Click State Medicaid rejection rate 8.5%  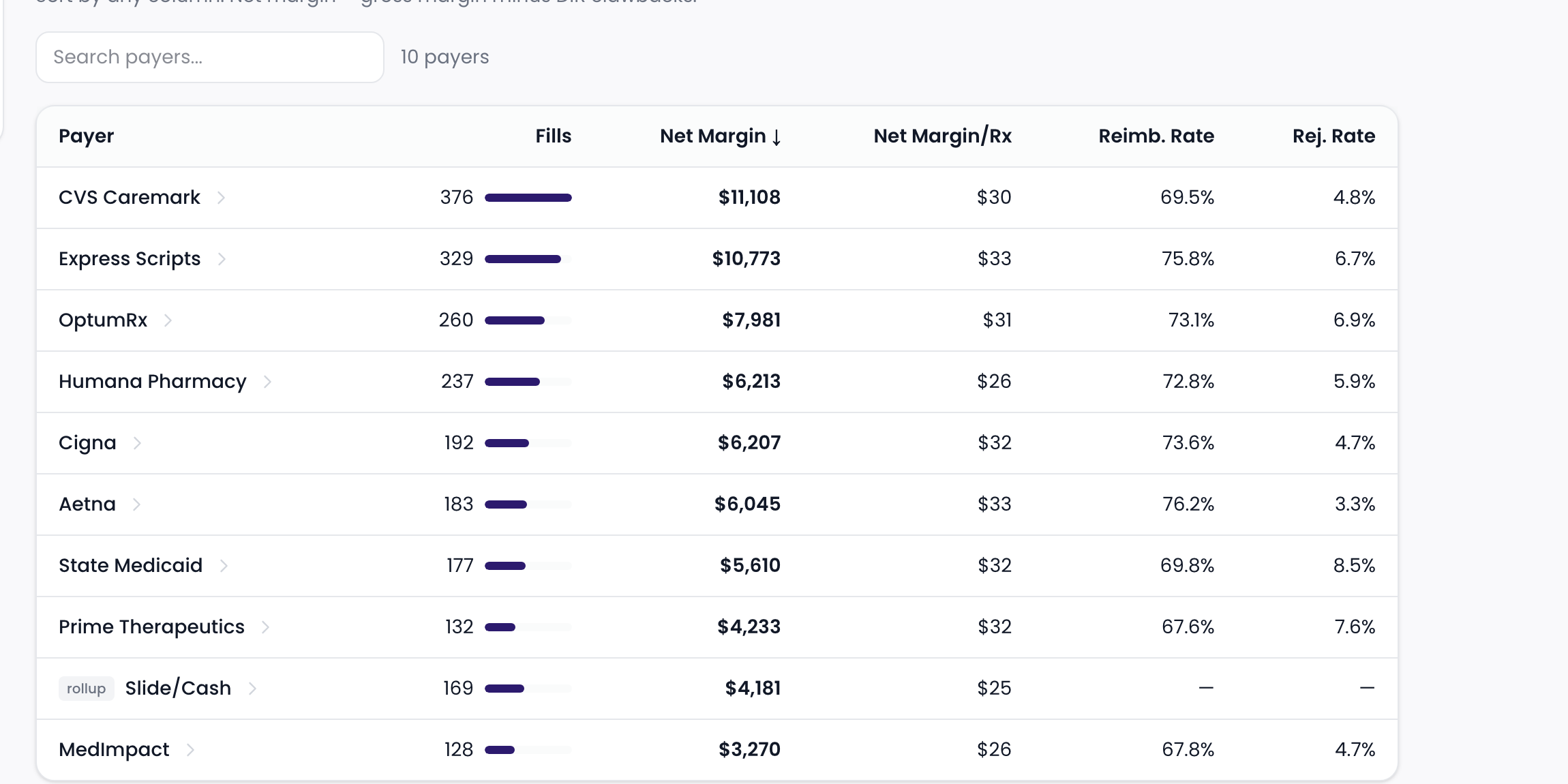pos(1355,566)
